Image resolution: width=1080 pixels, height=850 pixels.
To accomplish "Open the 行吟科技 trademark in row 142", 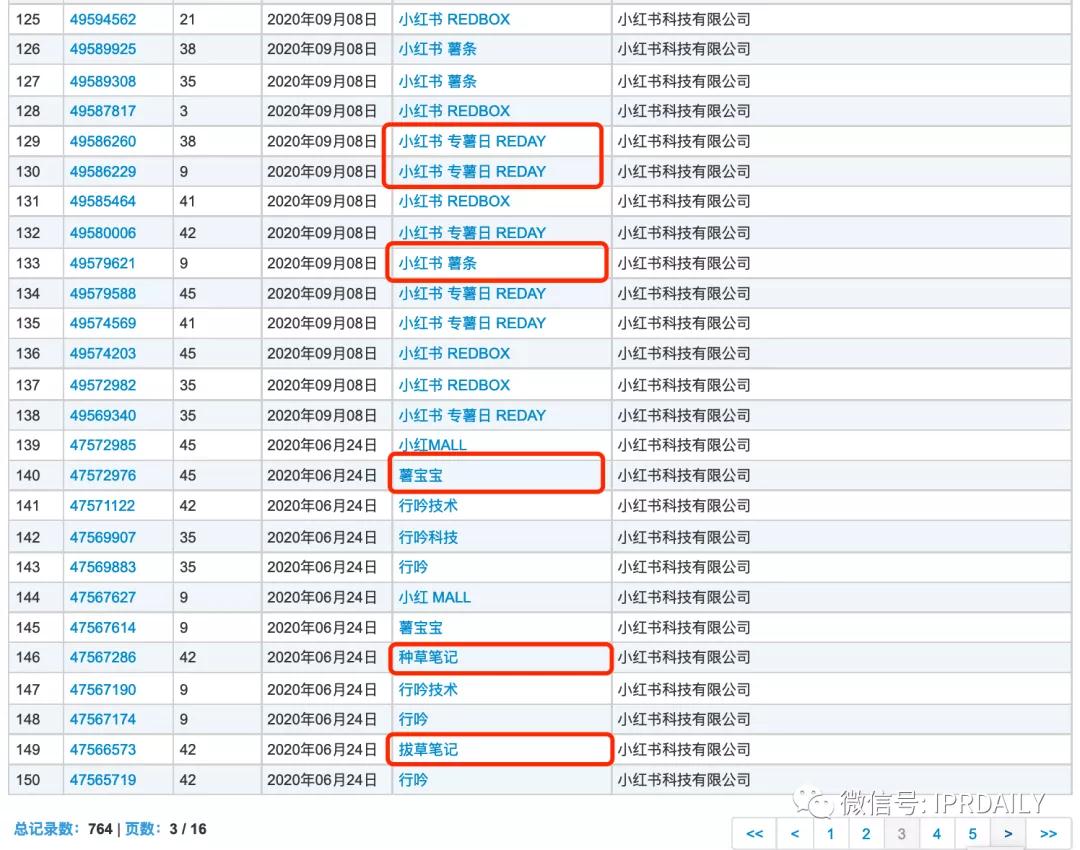I will coord(428,537).
